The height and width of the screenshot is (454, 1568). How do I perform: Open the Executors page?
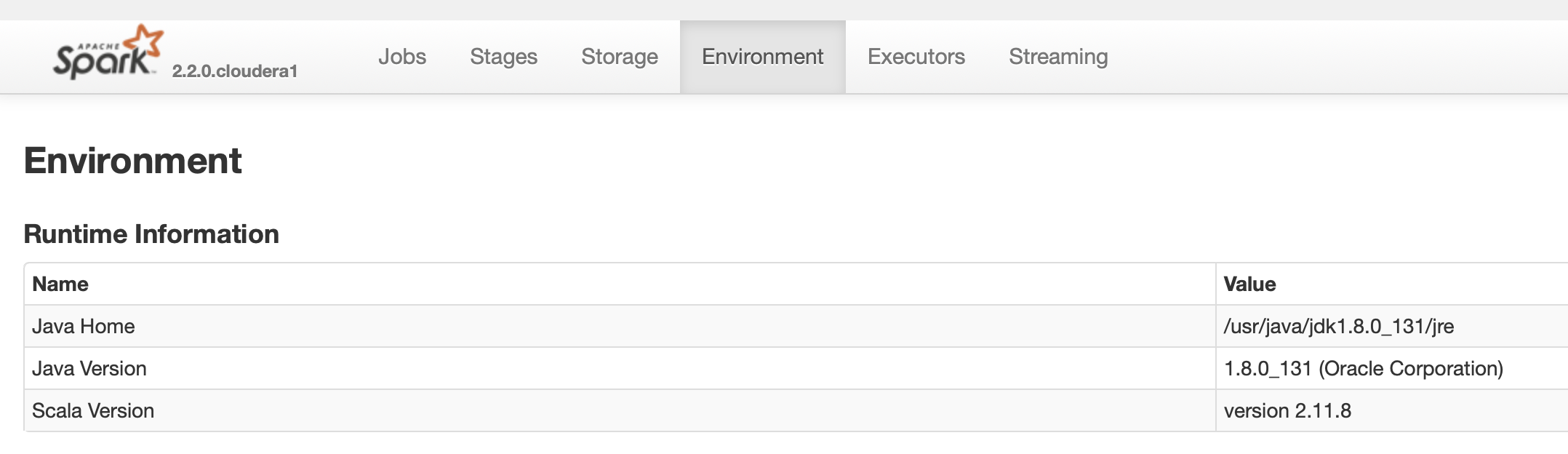tap(916, 56)
